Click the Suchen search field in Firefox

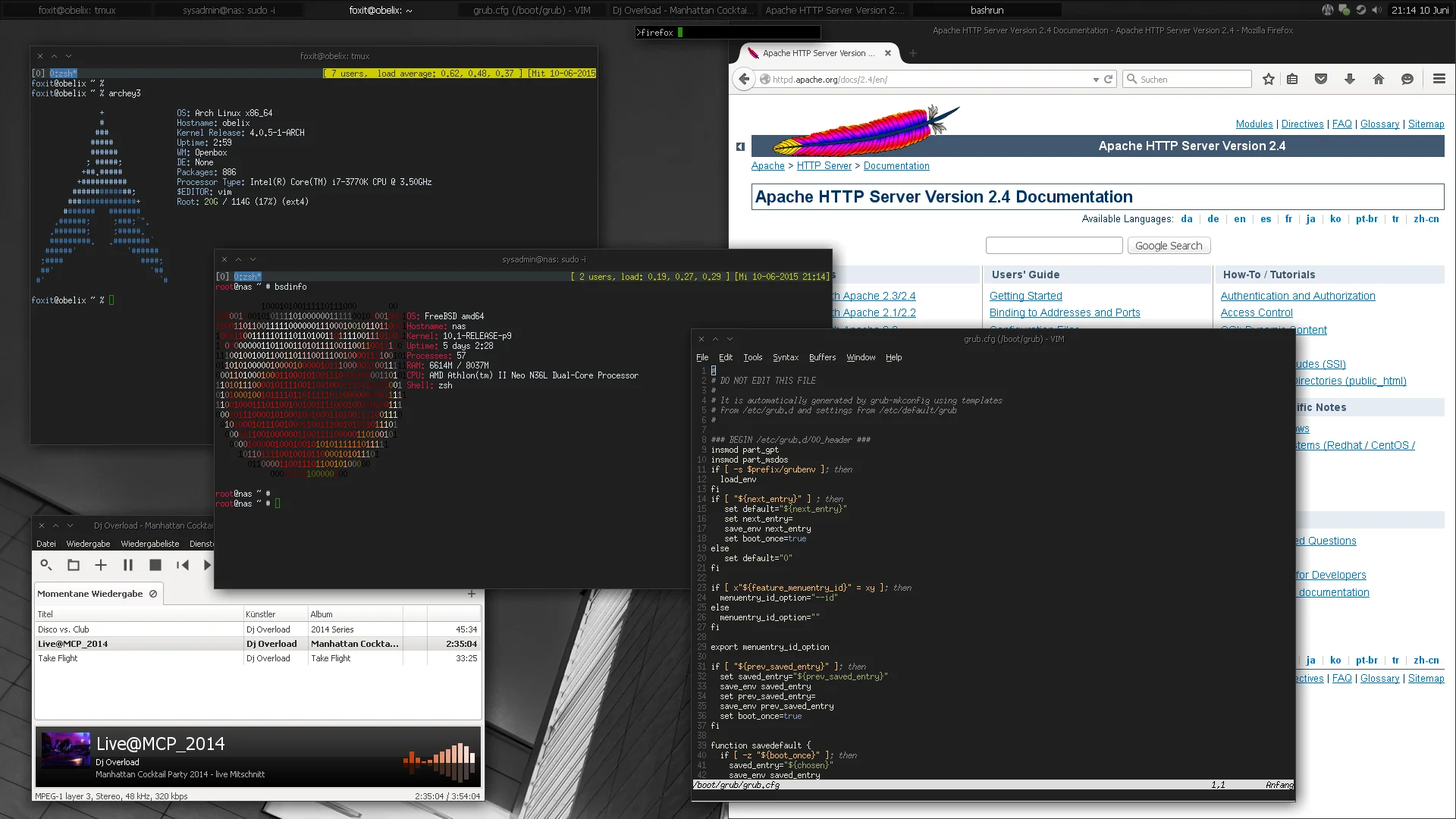(x=1188, y=79)
